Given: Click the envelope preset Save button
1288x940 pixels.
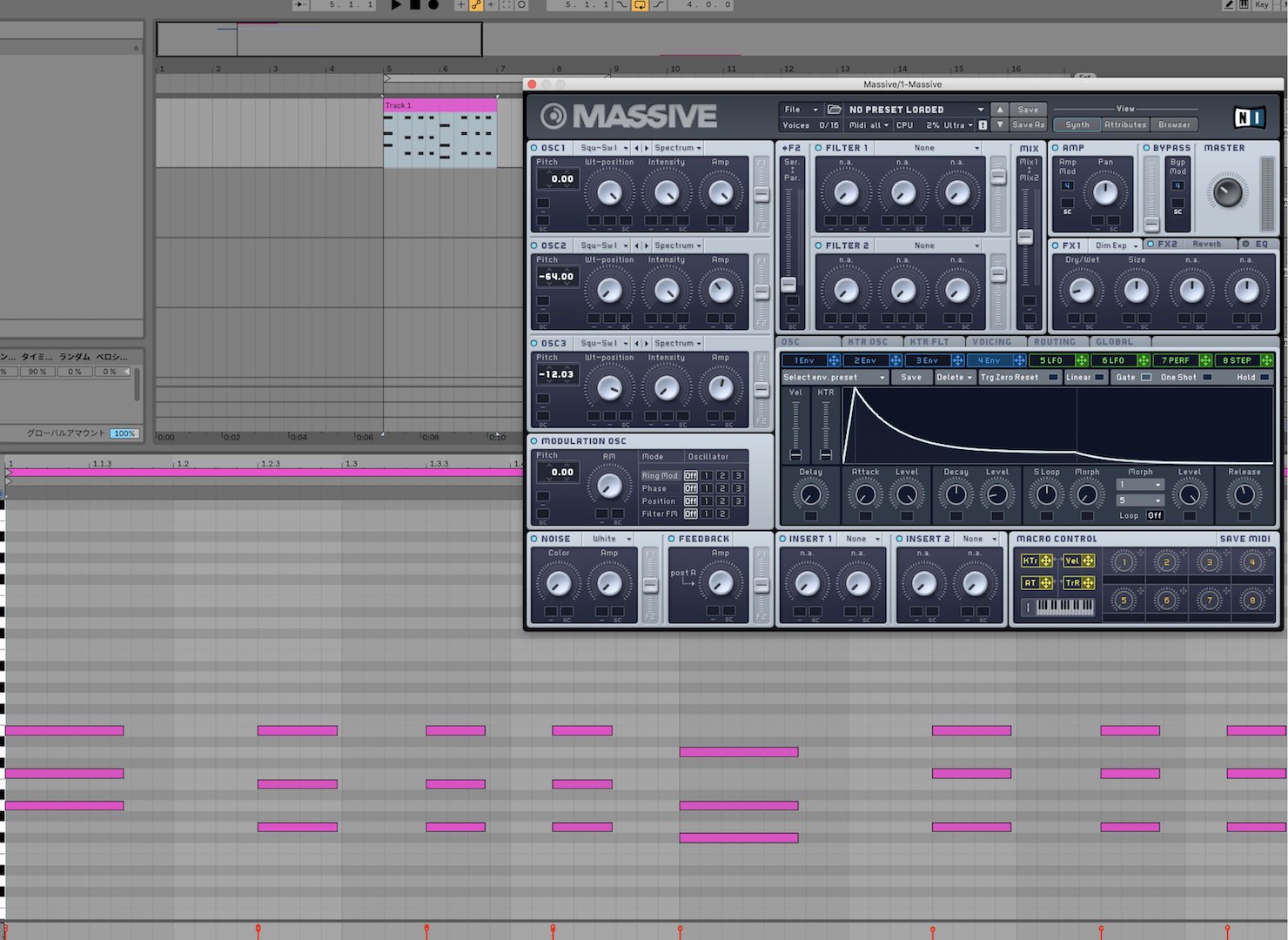Looking at the screenshot, I should point(911,378).
